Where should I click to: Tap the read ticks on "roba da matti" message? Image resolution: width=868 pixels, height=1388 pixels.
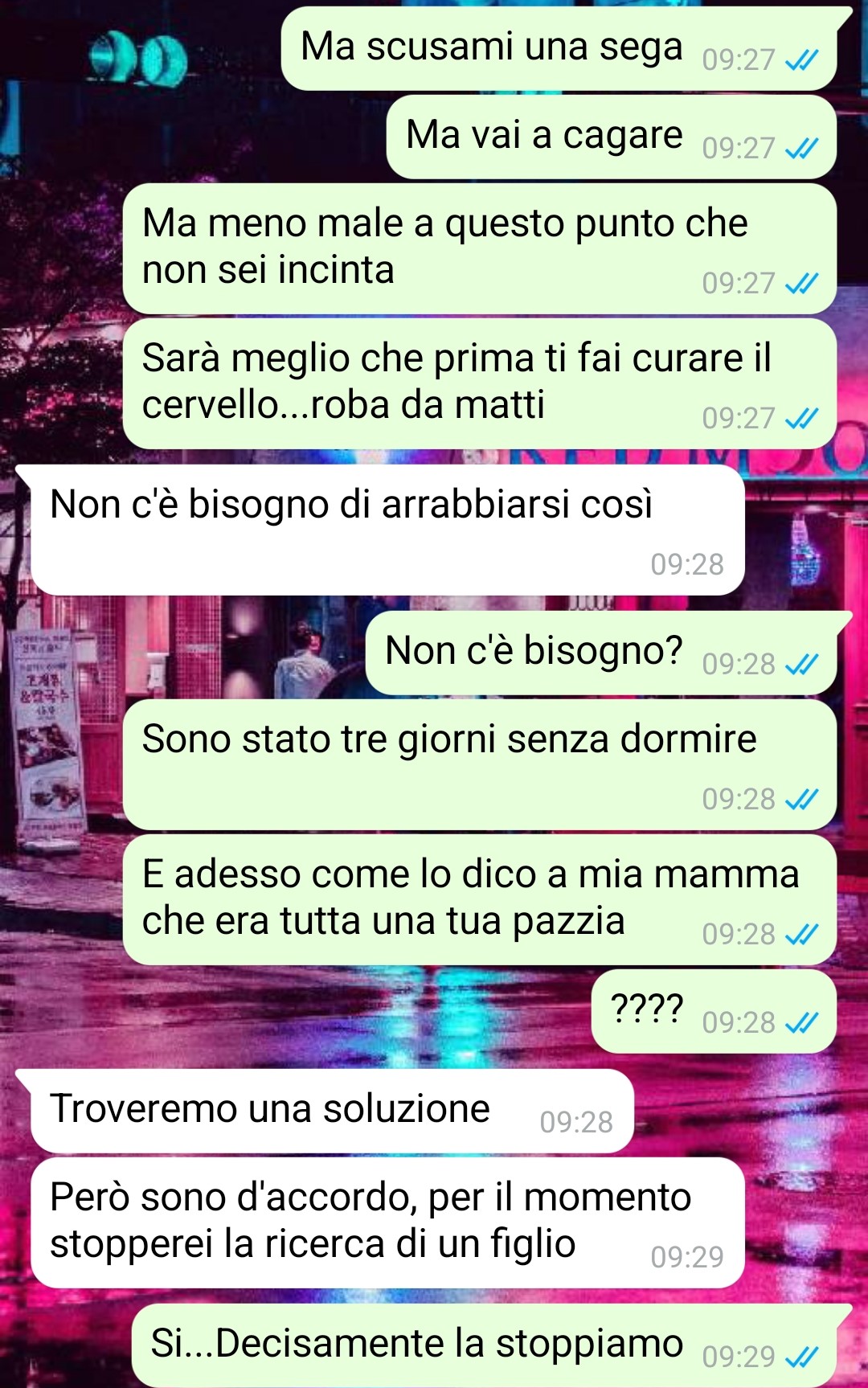801,419
